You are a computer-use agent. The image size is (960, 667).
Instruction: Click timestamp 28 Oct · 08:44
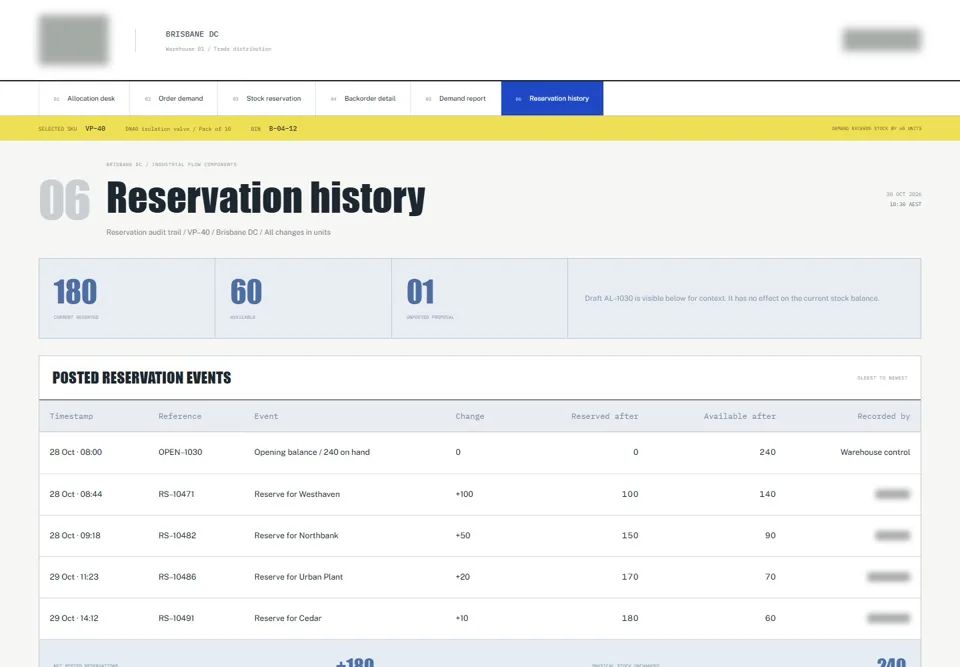(x=76, y=494)
